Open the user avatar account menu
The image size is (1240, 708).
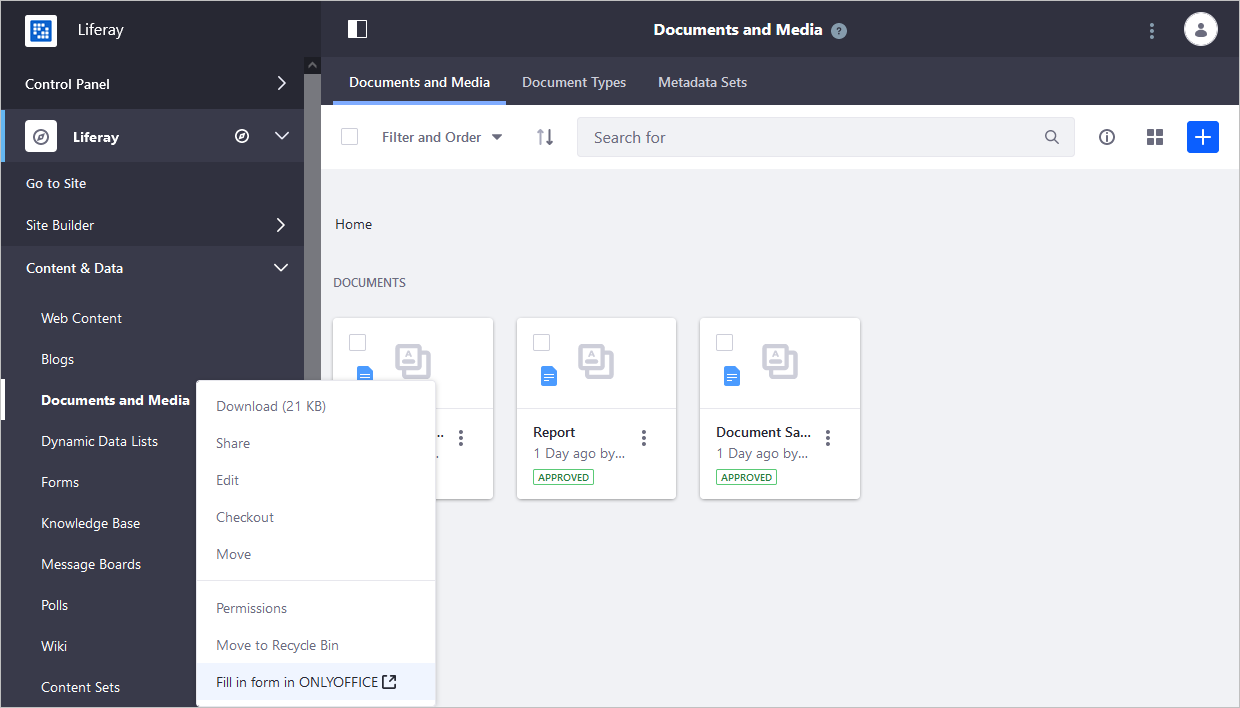click(1200, 30)
